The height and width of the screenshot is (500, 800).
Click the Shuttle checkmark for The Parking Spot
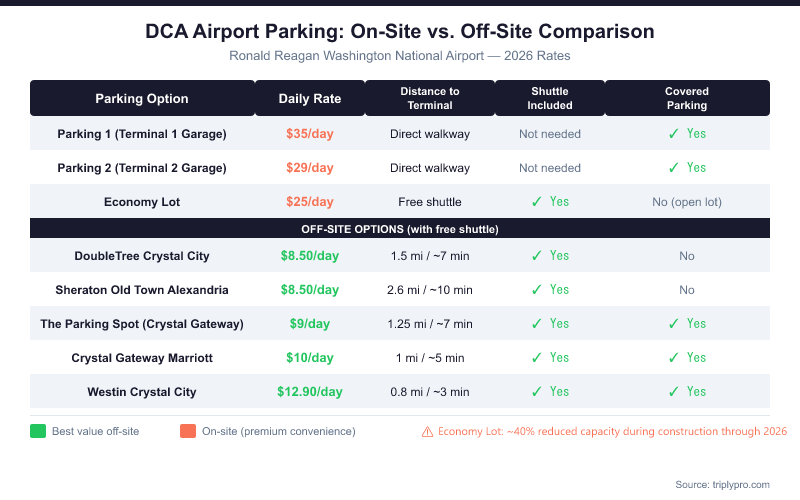537,323
